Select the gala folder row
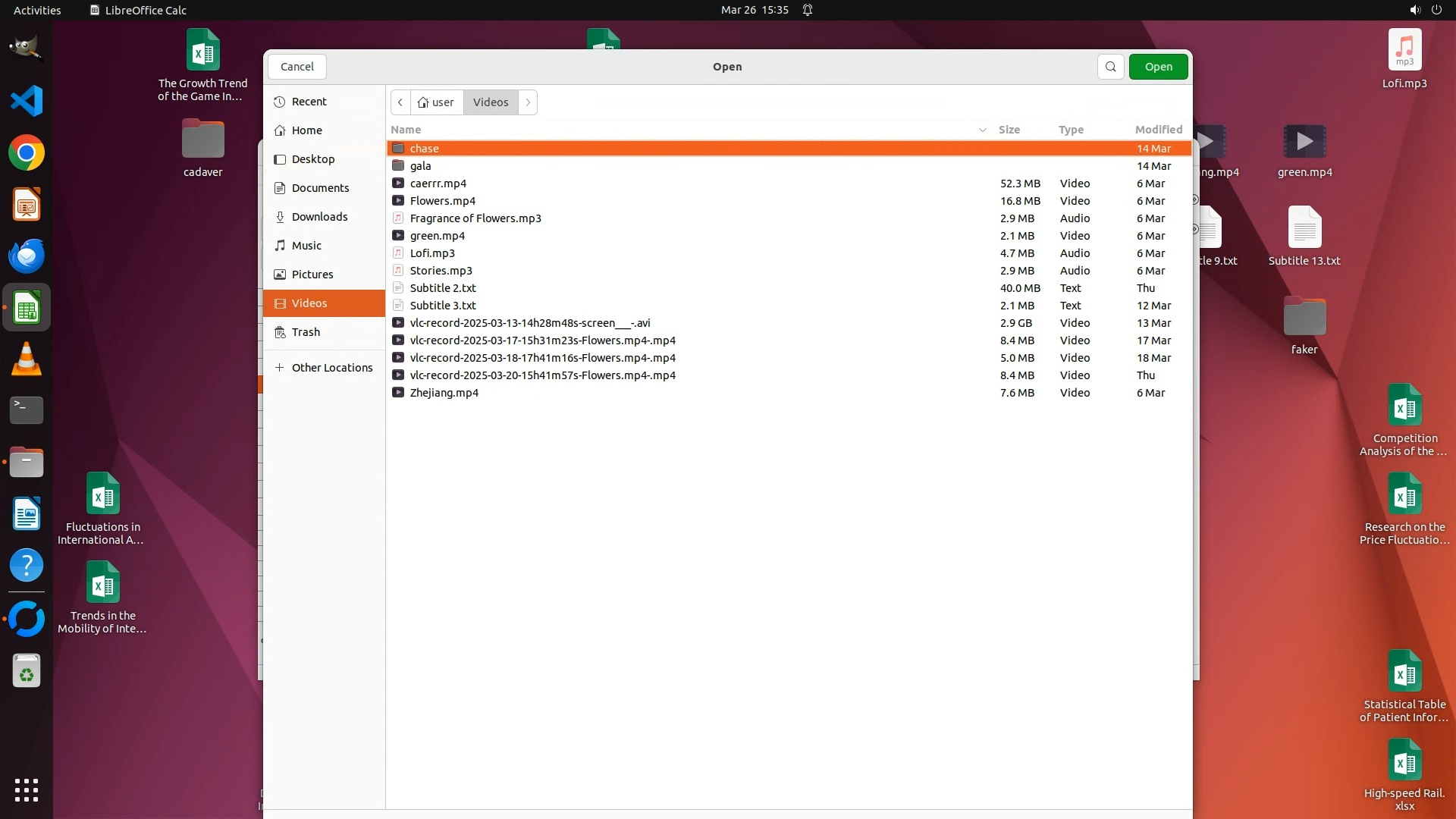This screenshot has height=819, width=1456. (420, 166)
